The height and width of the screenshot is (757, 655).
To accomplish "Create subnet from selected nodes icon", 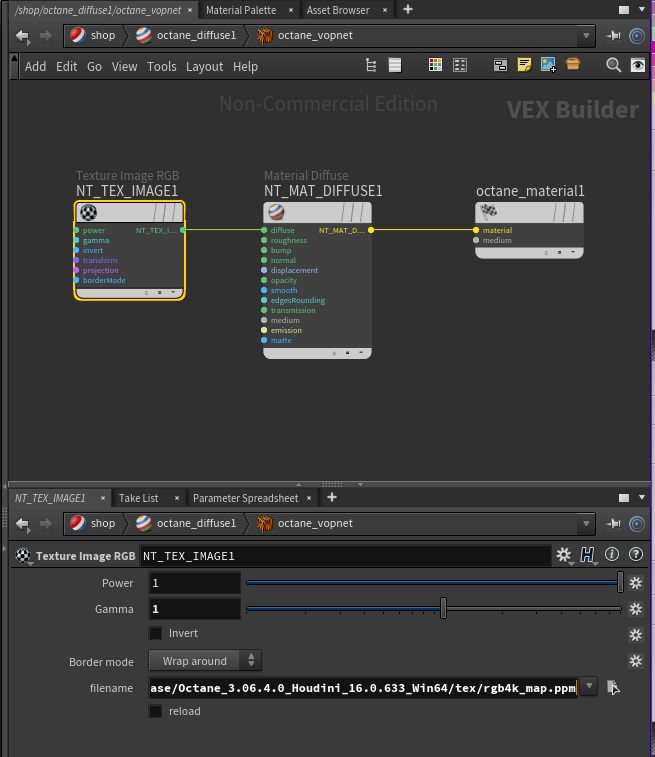I will click(x=573, y=64).
